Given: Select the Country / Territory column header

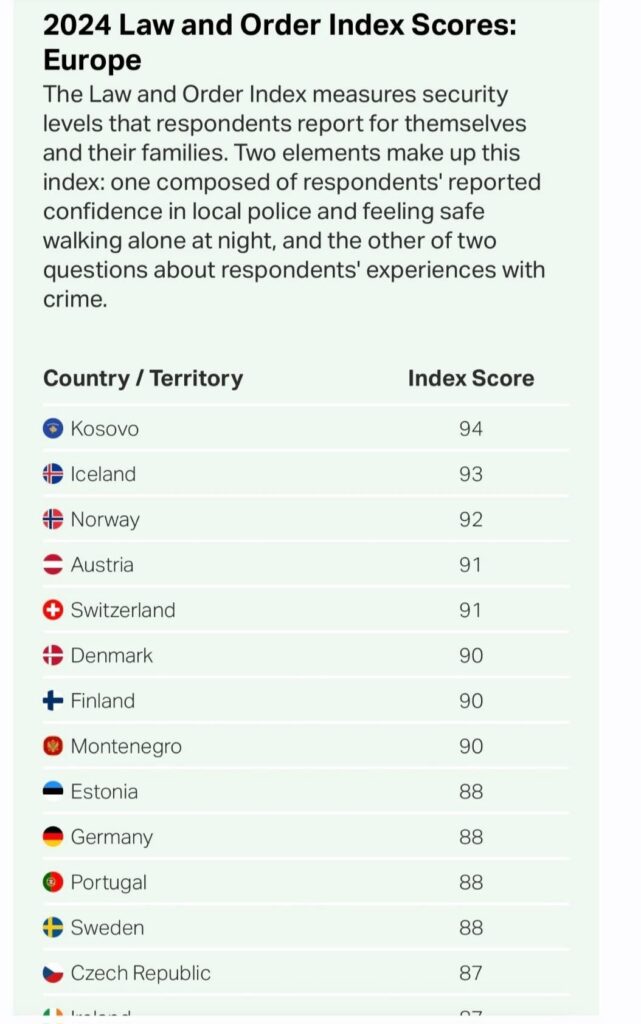Looking at the screenshot, I should pos(143,379).
